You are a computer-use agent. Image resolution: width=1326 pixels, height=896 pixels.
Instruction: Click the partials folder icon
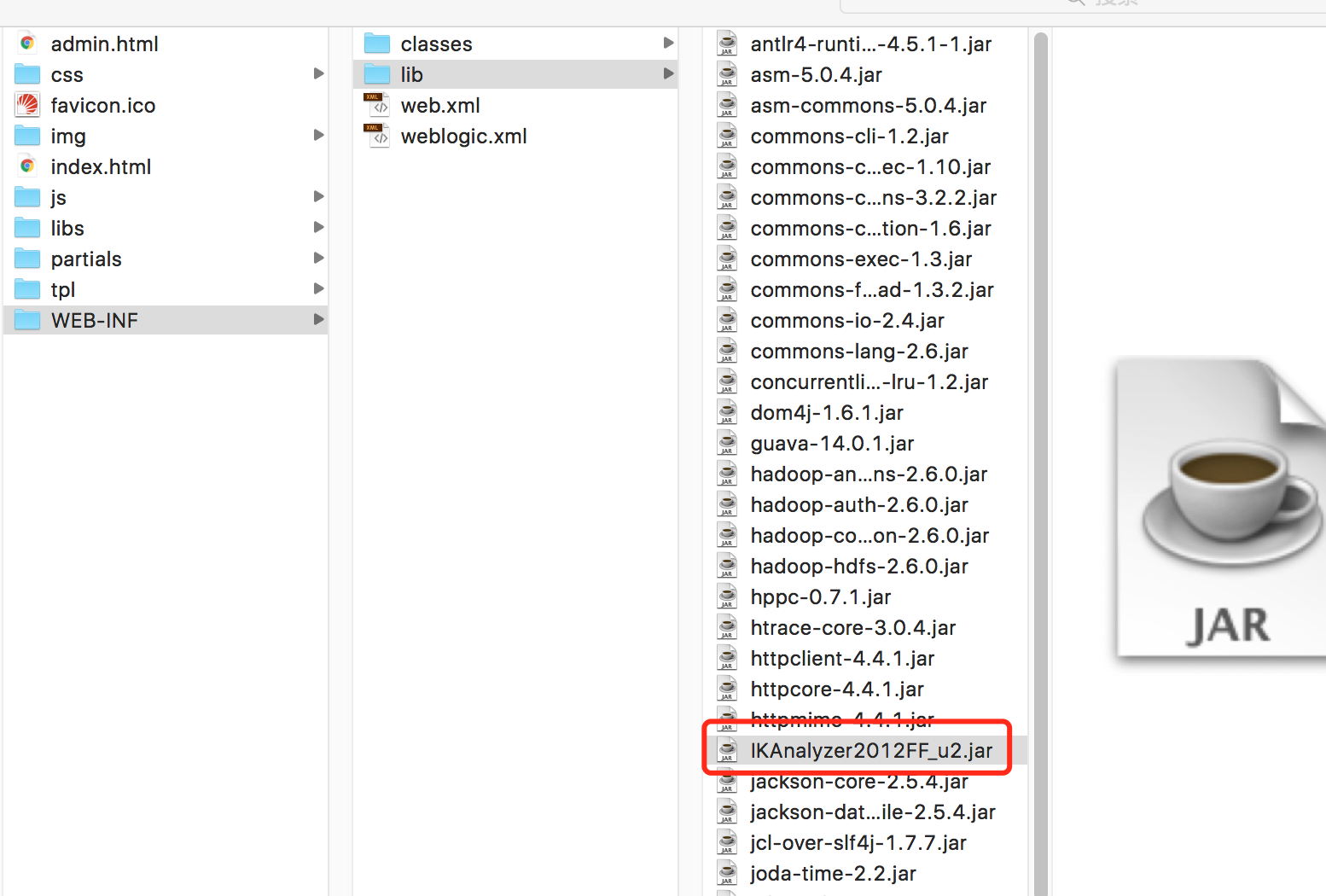(27, 259)
